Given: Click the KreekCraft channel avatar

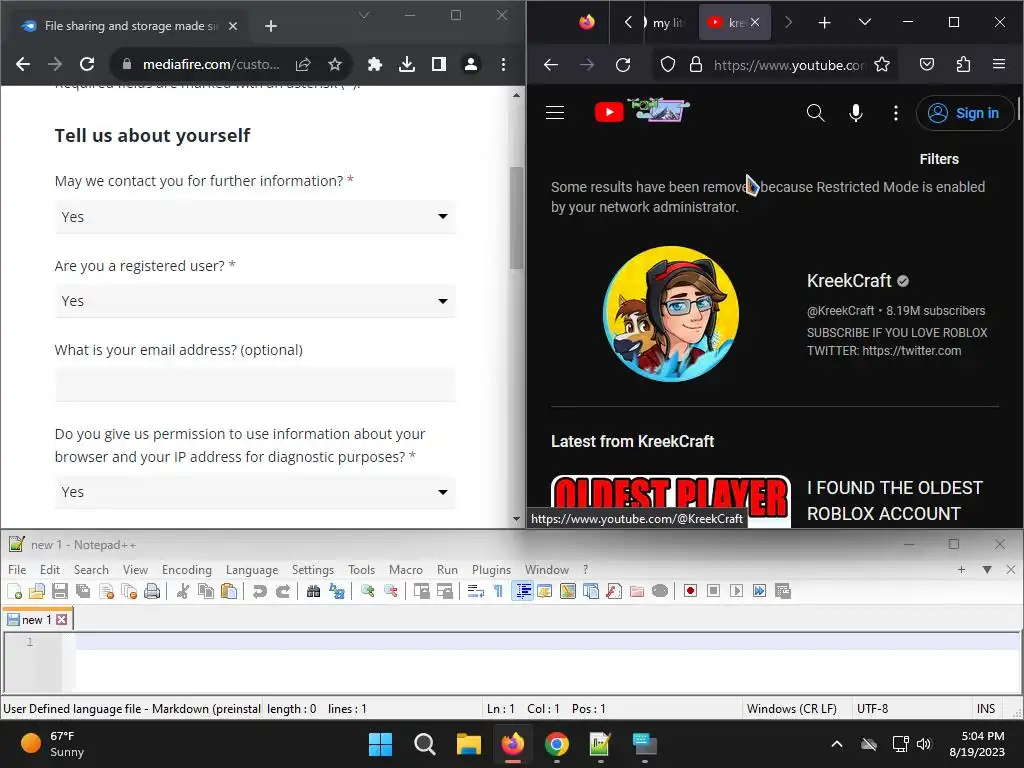Looking at the screenshot, I should [671, 314].
